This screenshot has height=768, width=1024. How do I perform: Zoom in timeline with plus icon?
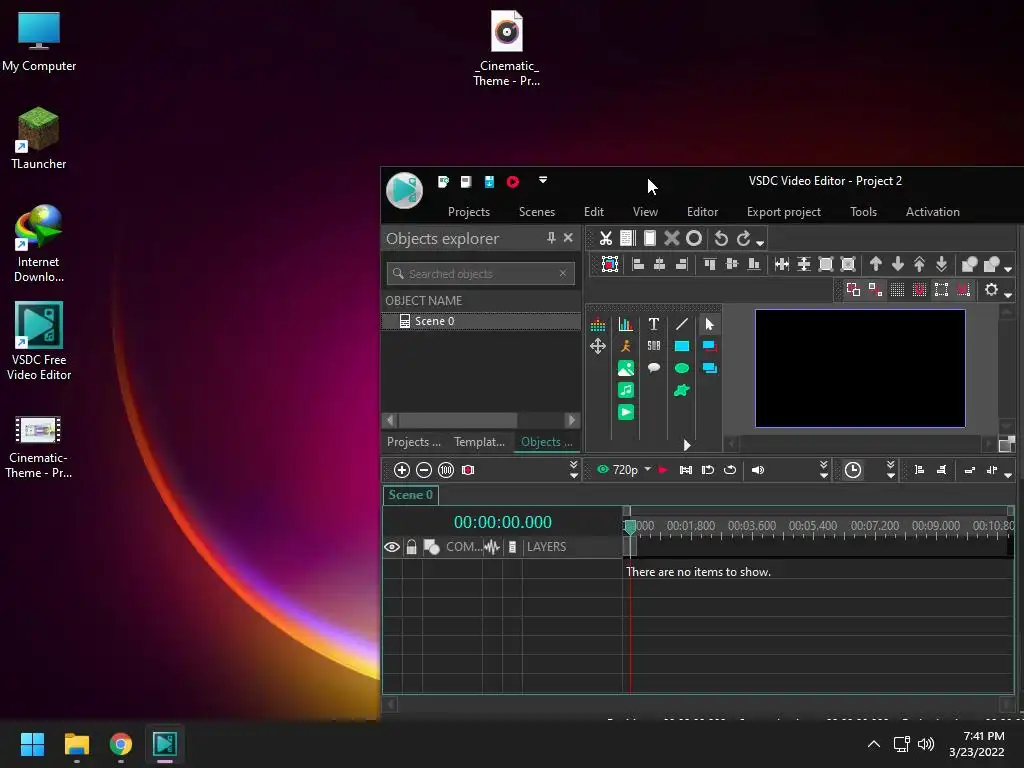pyautogui.click(x=402, y=470)
